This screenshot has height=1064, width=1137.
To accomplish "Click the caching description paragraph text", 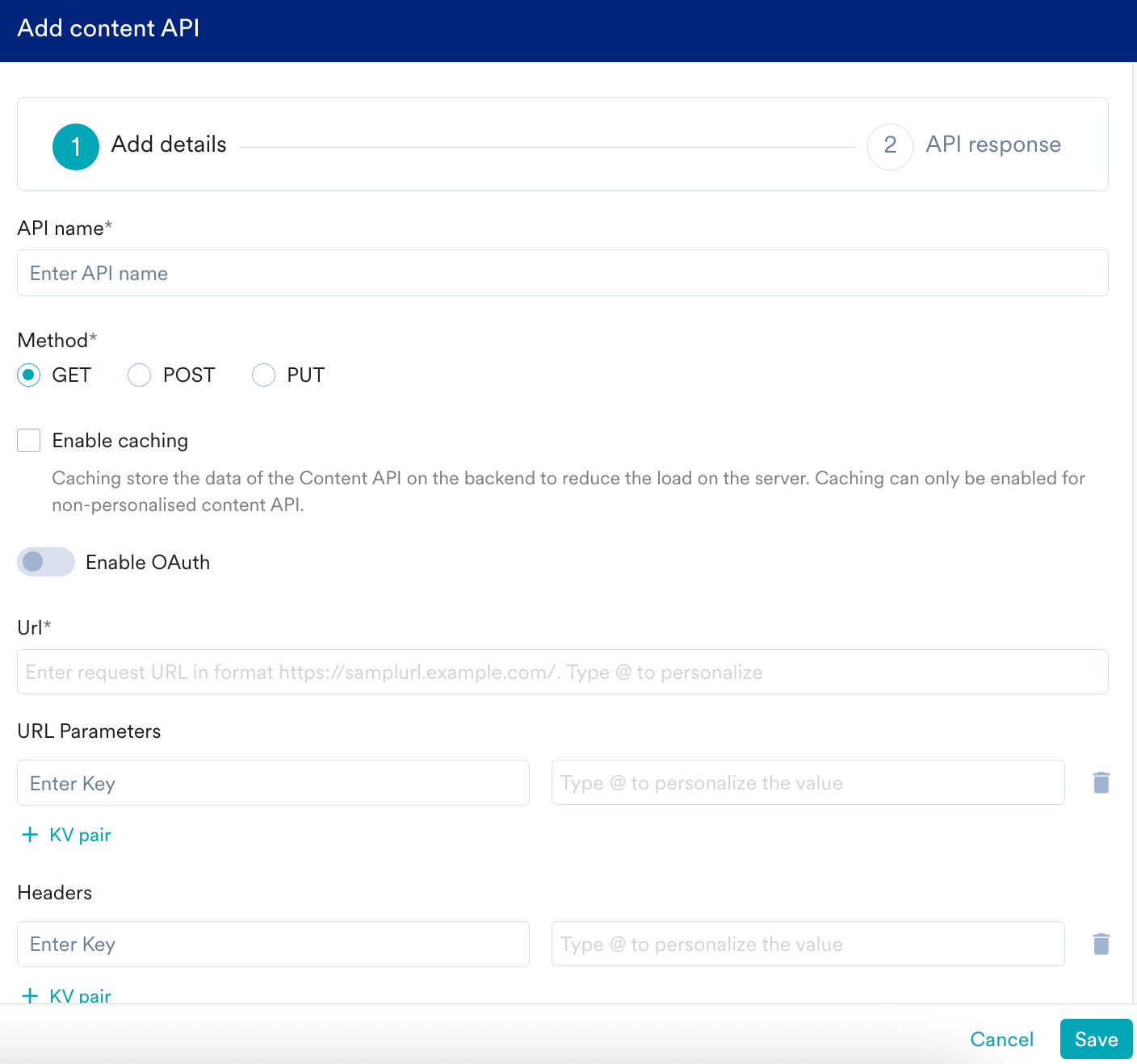I will click(568, 492).
